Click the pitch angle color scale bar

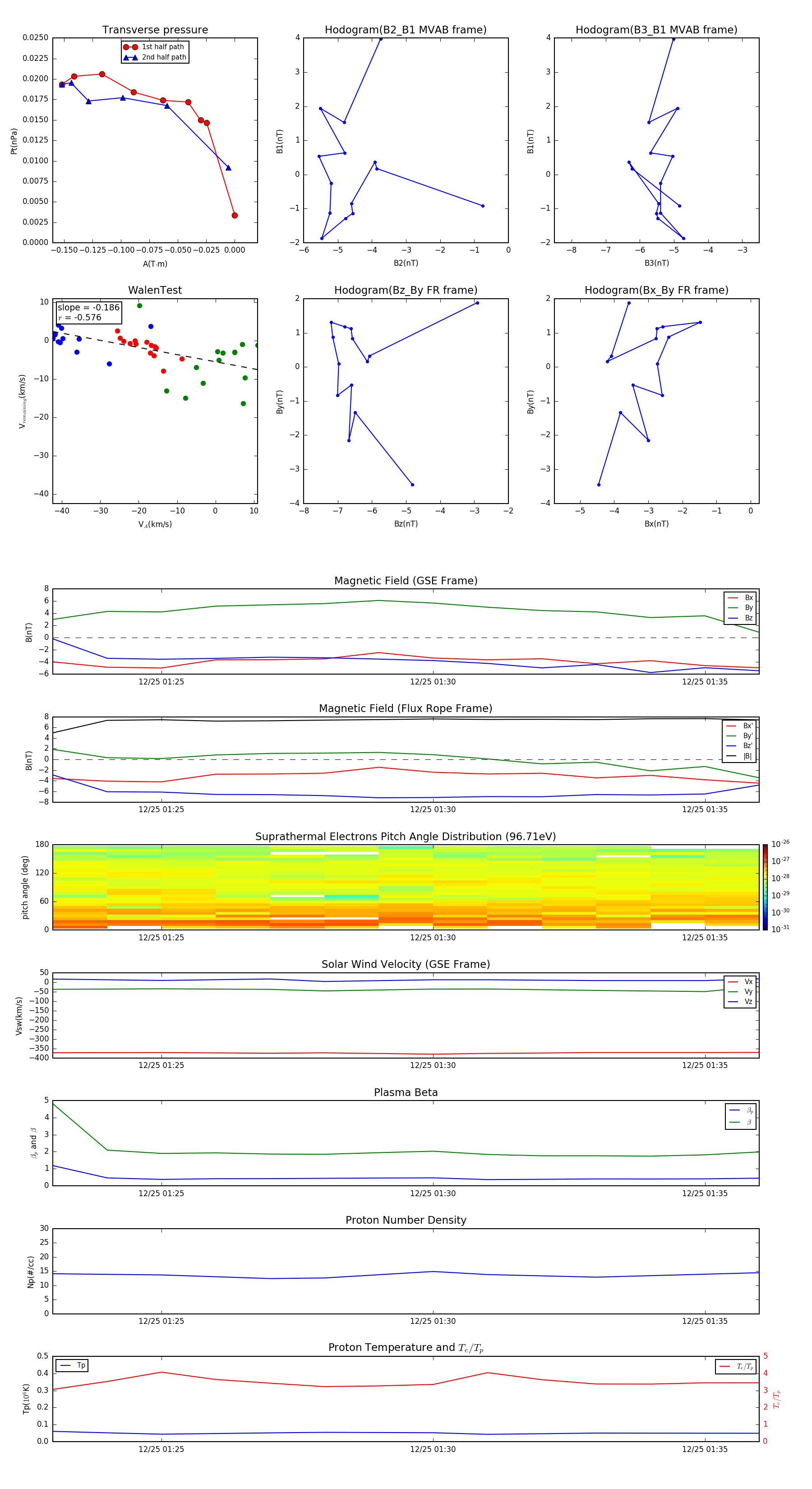(765, 887)
